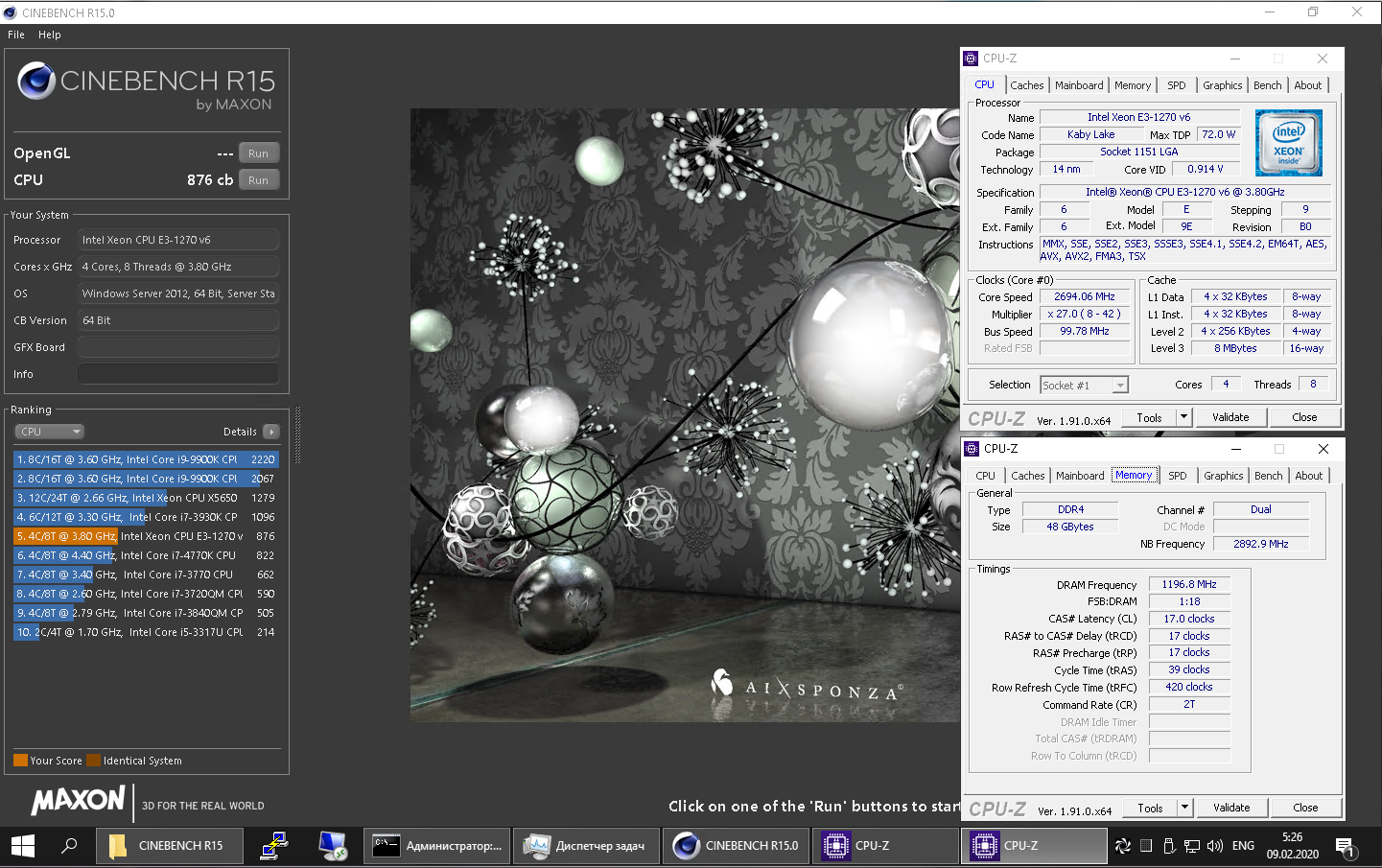Open the Task Manager taskbar item
This screenshot has width=1382, height=868.
click(585, 846)
